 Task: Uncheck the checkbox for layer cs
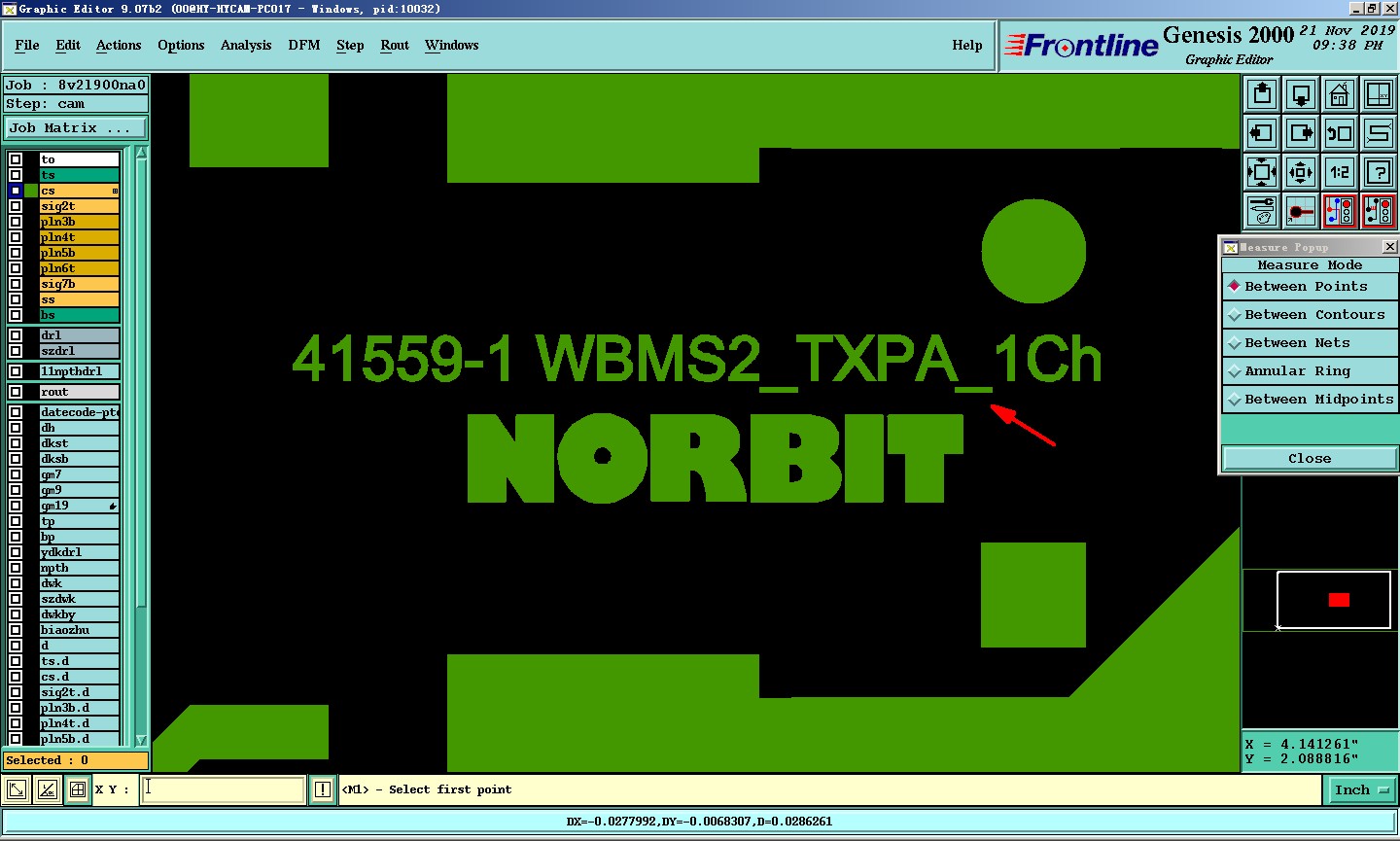[16, 191]
